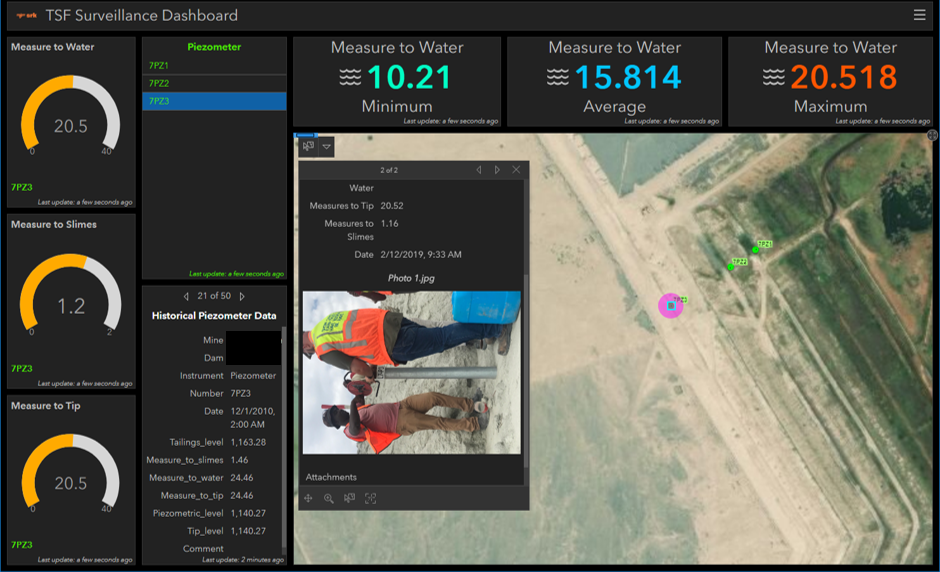940x572 pixels.
Task: Open the Photo 1.jpg attachment image
Action: tap(411, 372)
